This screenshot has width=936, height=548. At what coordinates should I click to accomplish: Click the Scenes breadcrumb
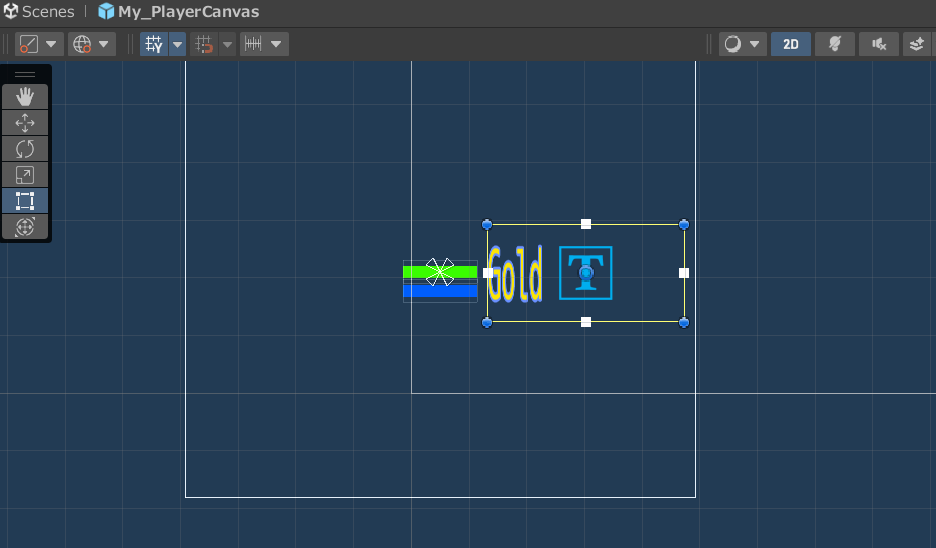click(48, 12)
